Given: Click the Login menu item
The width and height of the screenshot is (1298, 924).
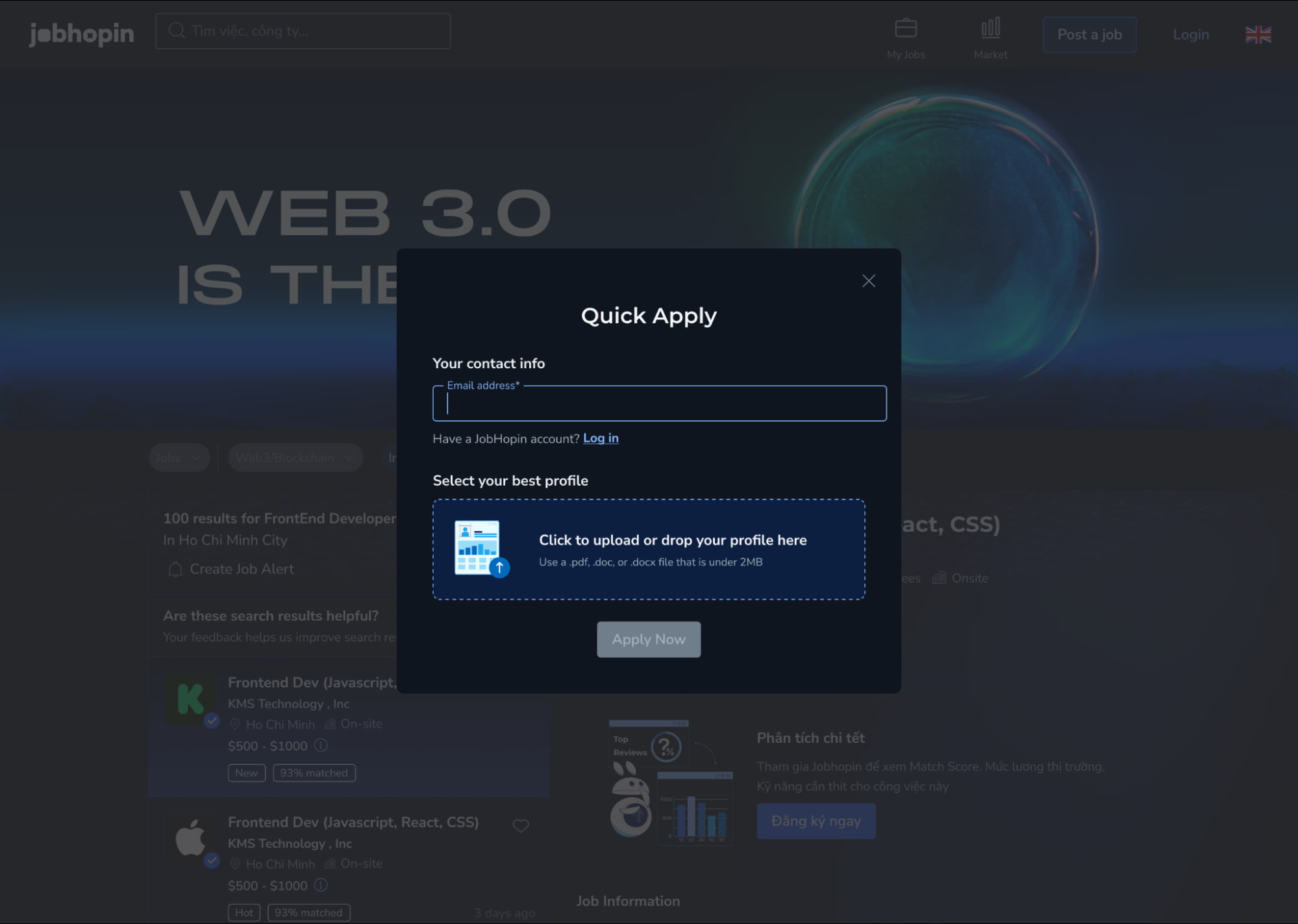Looking at the screenshot, I should (x=1190, y=33).
